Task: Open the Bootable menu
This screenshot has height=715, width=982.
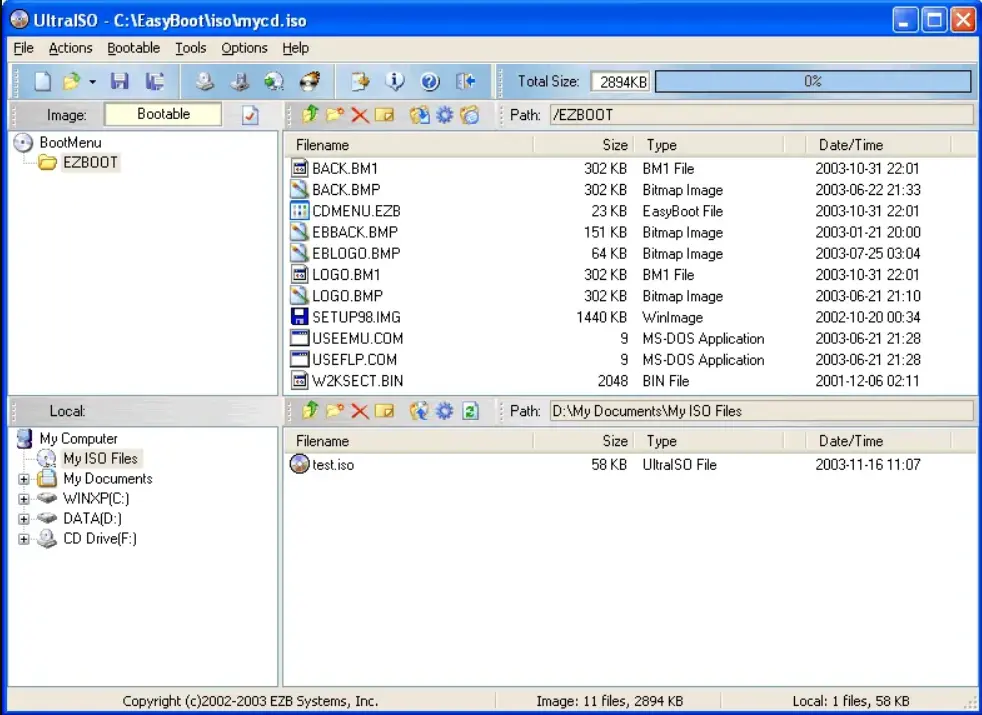Action: point(133,47)
